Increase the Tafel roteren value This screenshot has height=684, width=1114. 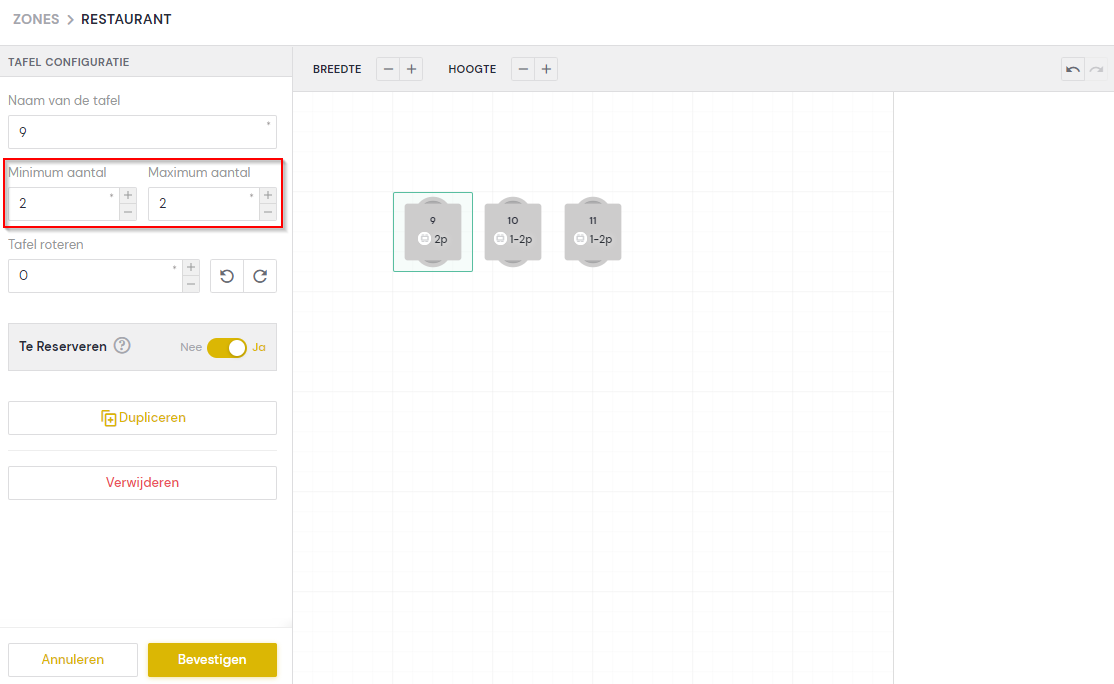(x=191, y=267)
